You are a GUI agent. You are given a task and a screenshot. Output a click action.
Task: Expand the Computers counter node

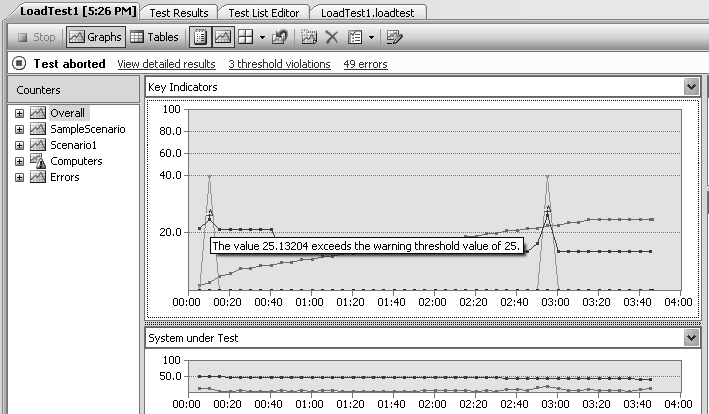[x=19, y=161]
